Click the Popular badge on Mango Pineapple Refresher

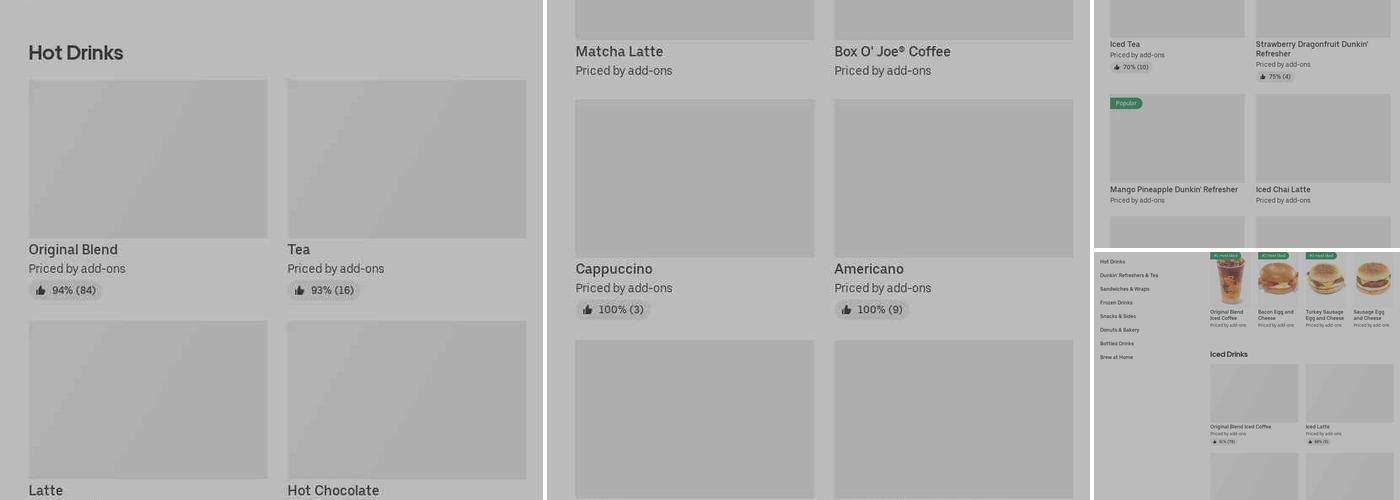tap(1126, 103)
